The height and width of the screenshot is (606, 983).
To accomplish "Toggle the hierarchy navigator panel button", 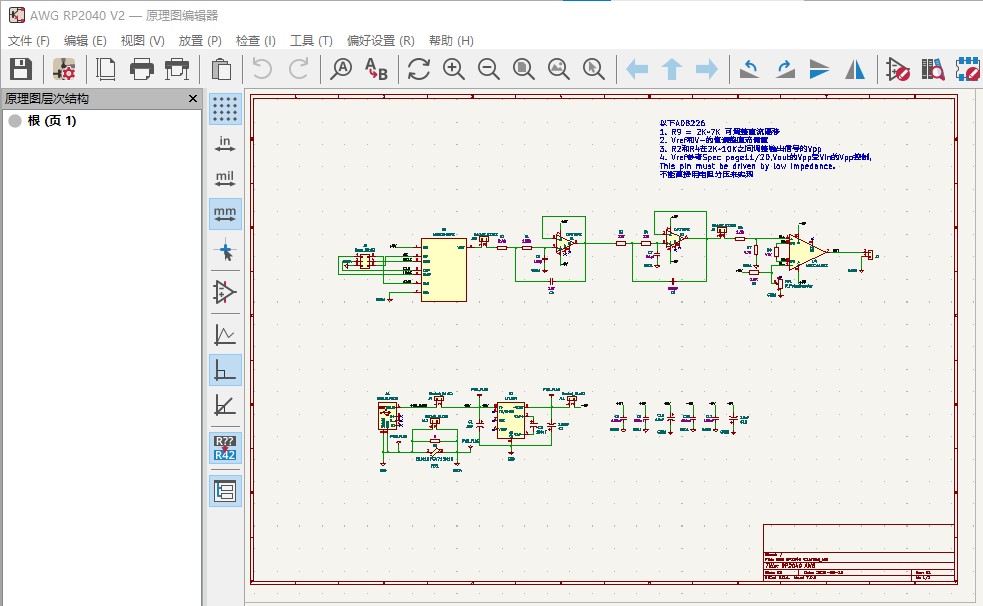I will coord(225,491).
